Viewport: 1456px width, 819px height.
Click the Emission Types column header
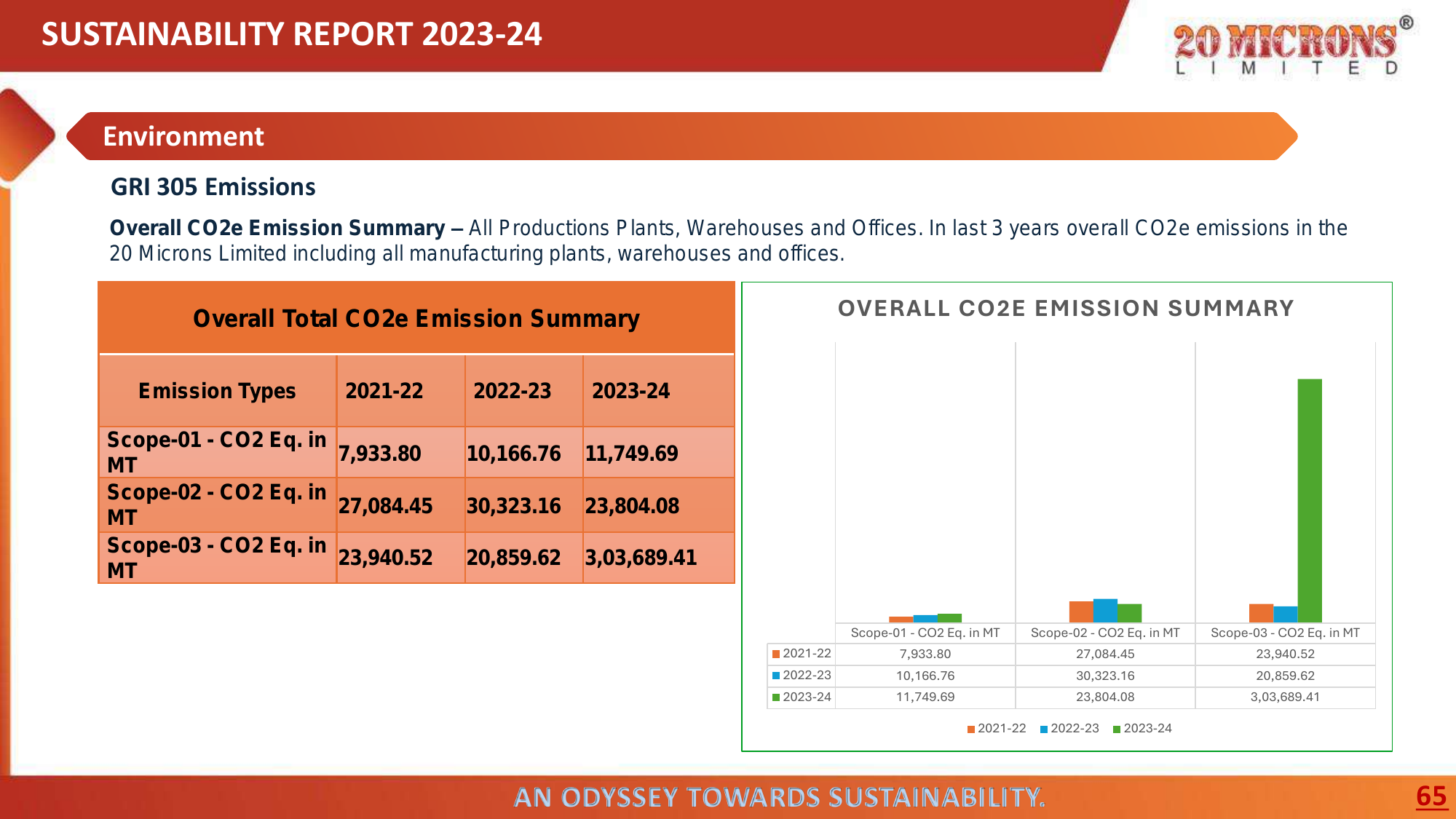(x=217, y=391)
